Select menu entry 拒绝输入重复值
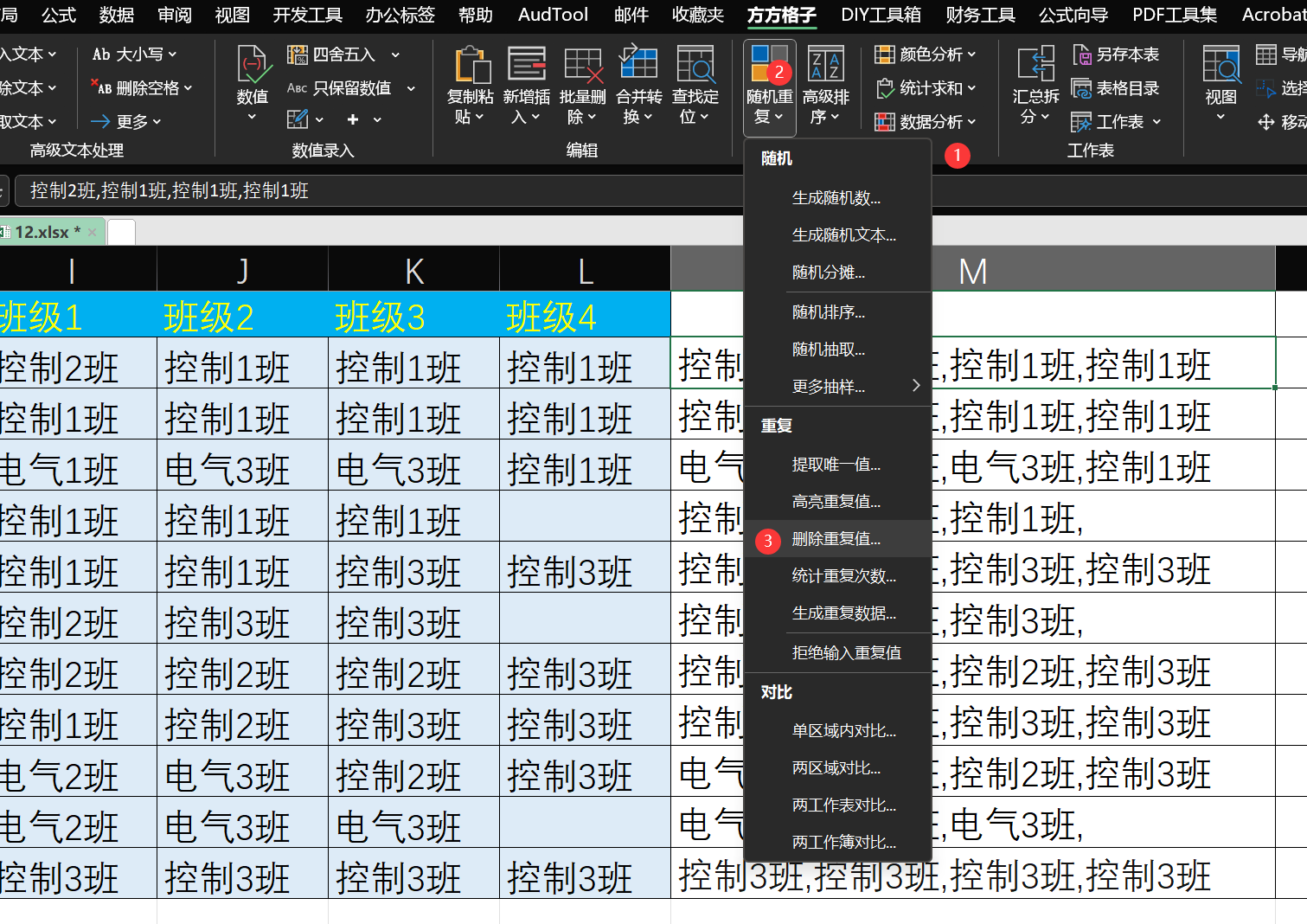Viewport: 1307px width, 924px height. 837,653
